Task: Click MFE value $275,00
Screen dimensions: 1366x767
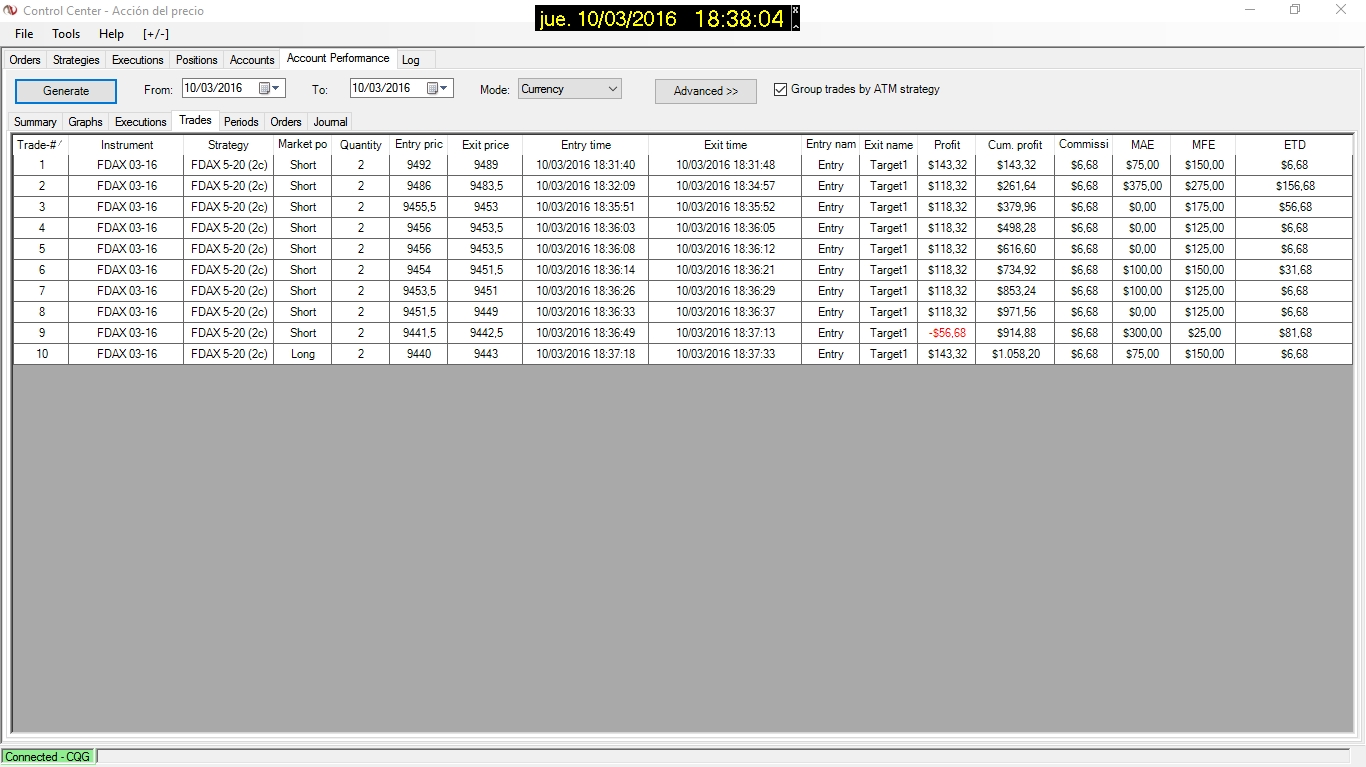Action: click(x=1204, y=186)
